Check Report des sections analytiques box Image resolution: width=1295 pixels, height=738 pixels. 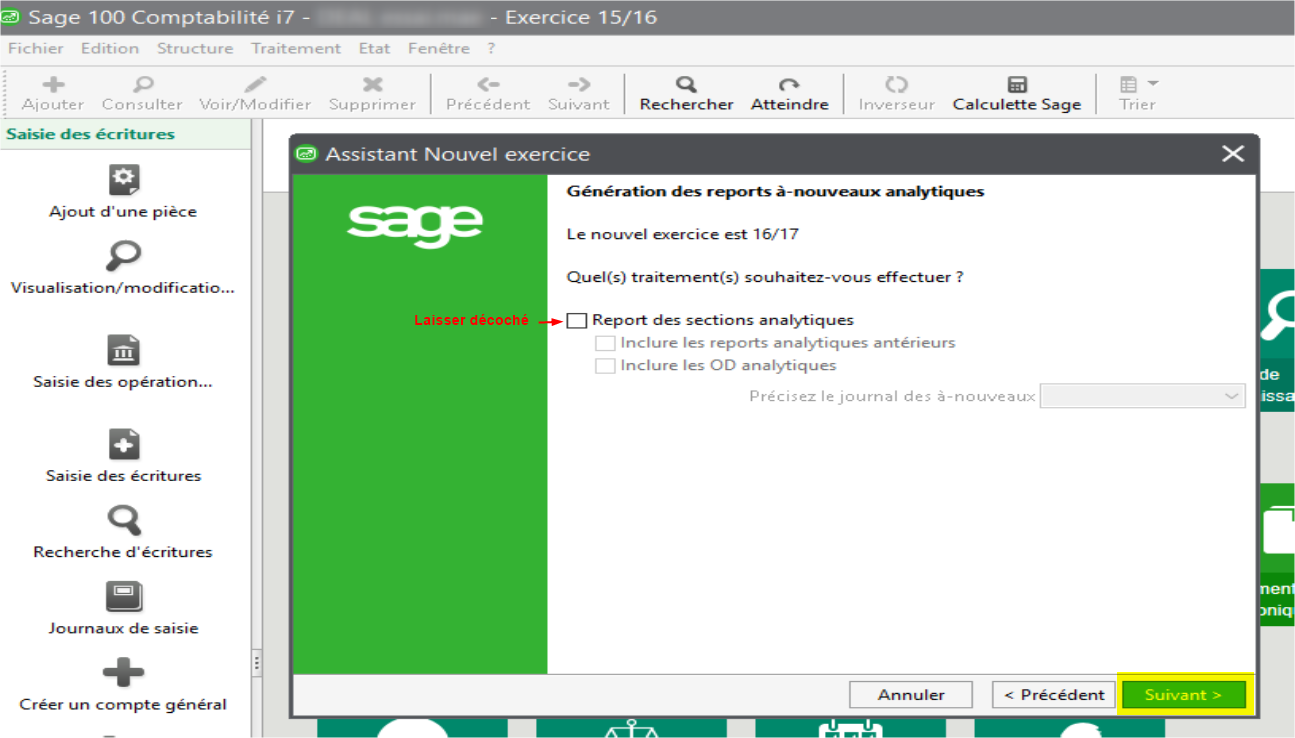[x=577, y=320]
